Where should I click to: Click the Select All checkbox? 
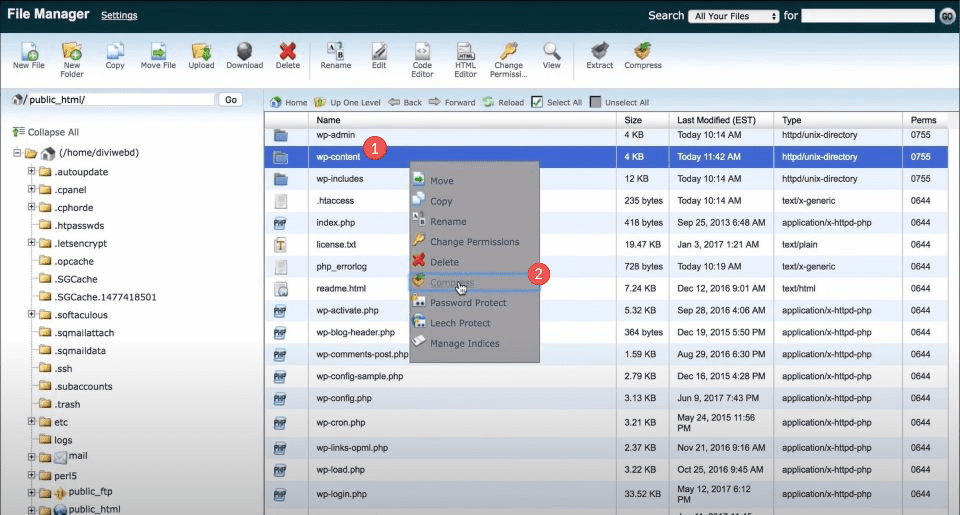(537, 102)
